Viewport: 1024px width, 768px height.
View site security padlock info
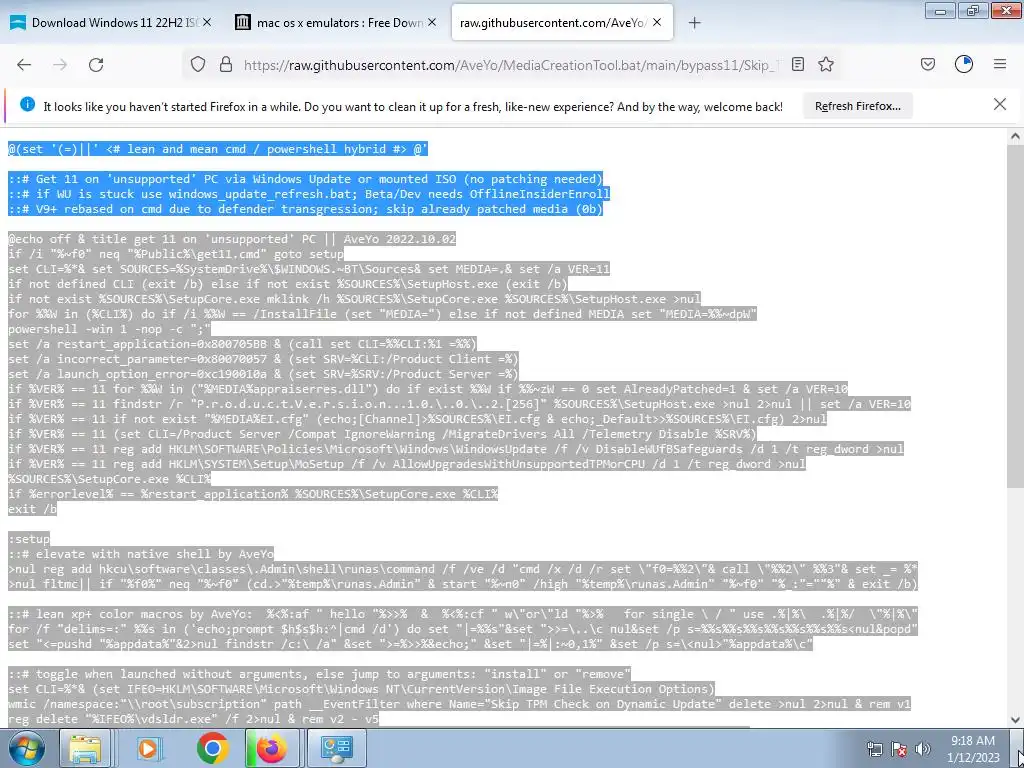[x=226, y=64]
